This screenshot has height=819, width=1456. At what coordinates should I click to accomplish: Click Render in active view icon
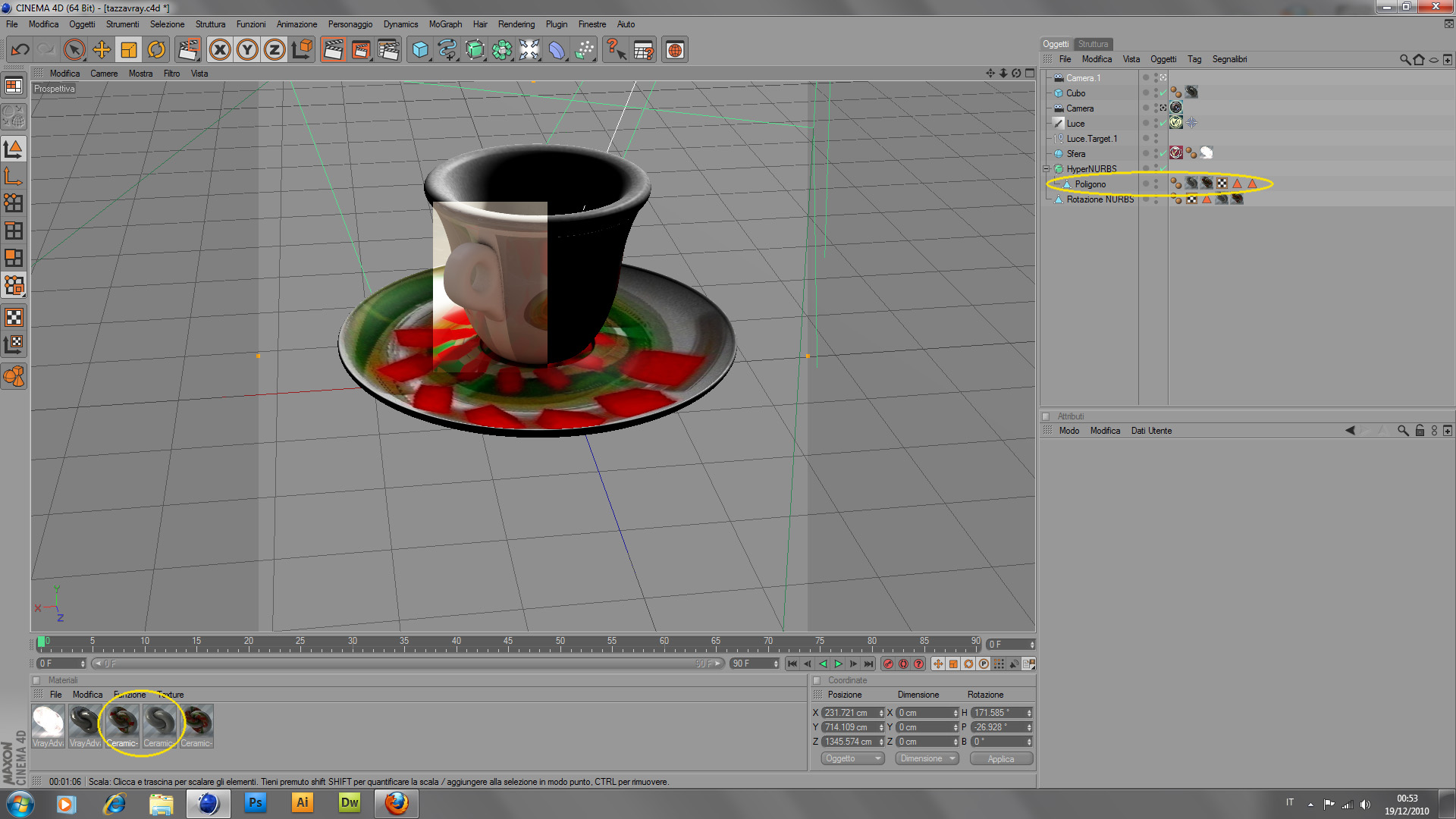[x=333, y=50]
